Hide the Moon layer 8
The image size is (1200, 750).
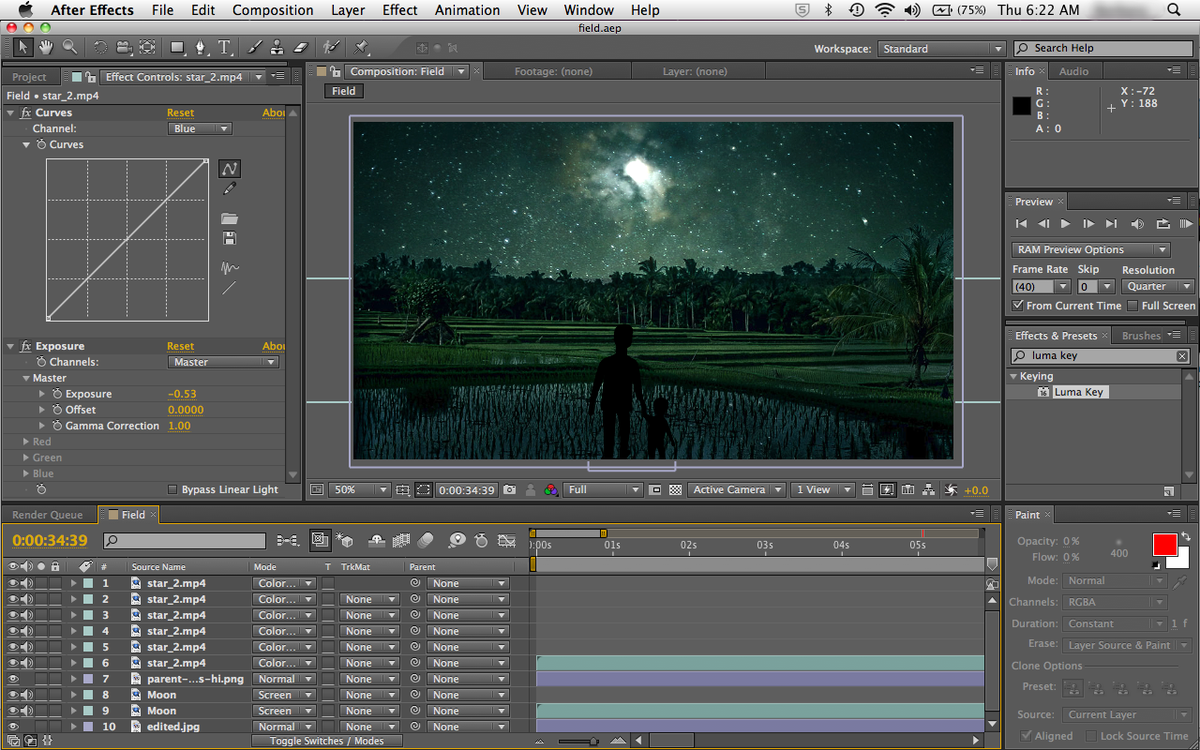(13, 695)
